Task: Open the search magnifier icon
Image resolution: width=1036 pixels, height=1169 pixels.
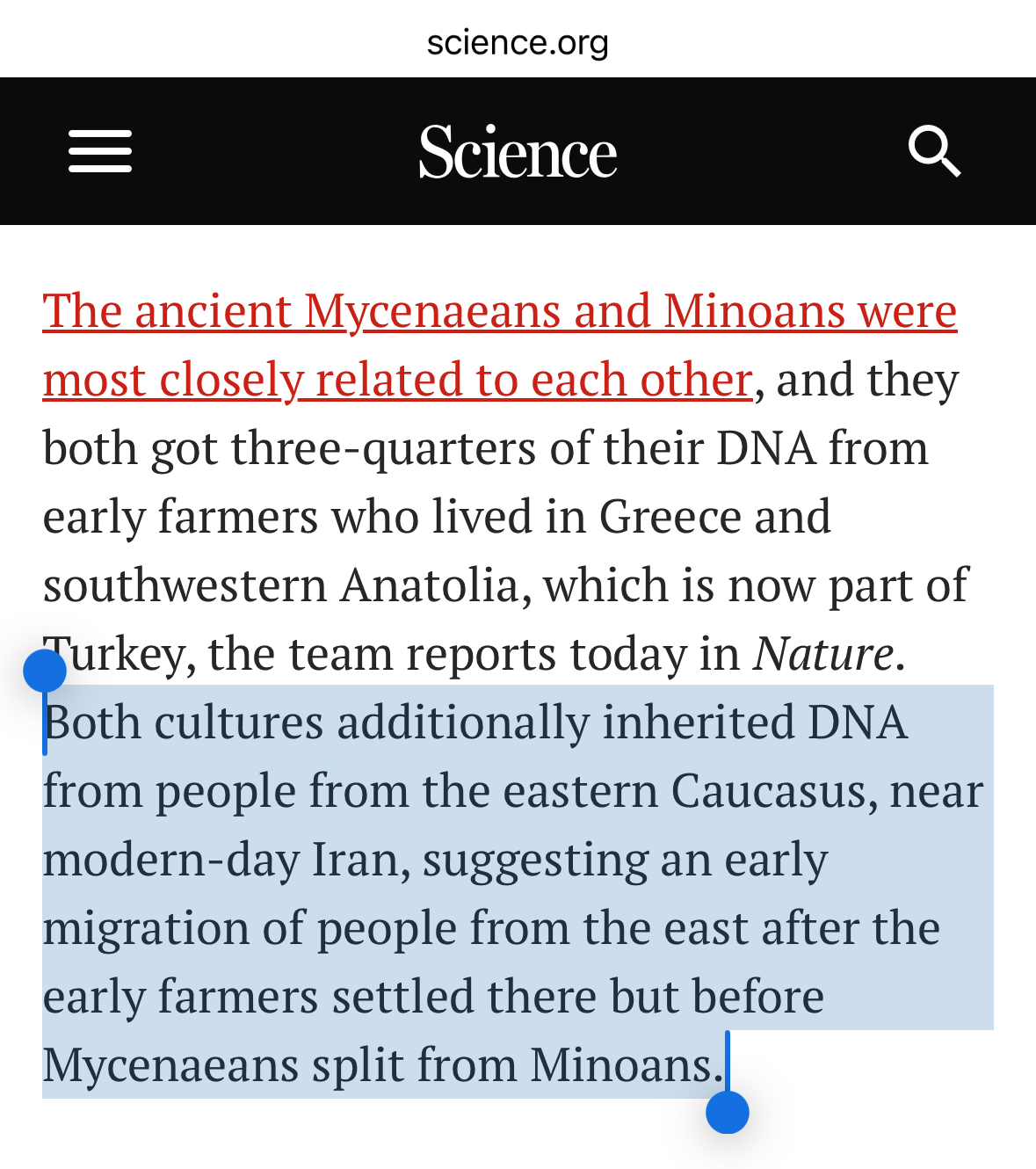Action: point(934,151)
